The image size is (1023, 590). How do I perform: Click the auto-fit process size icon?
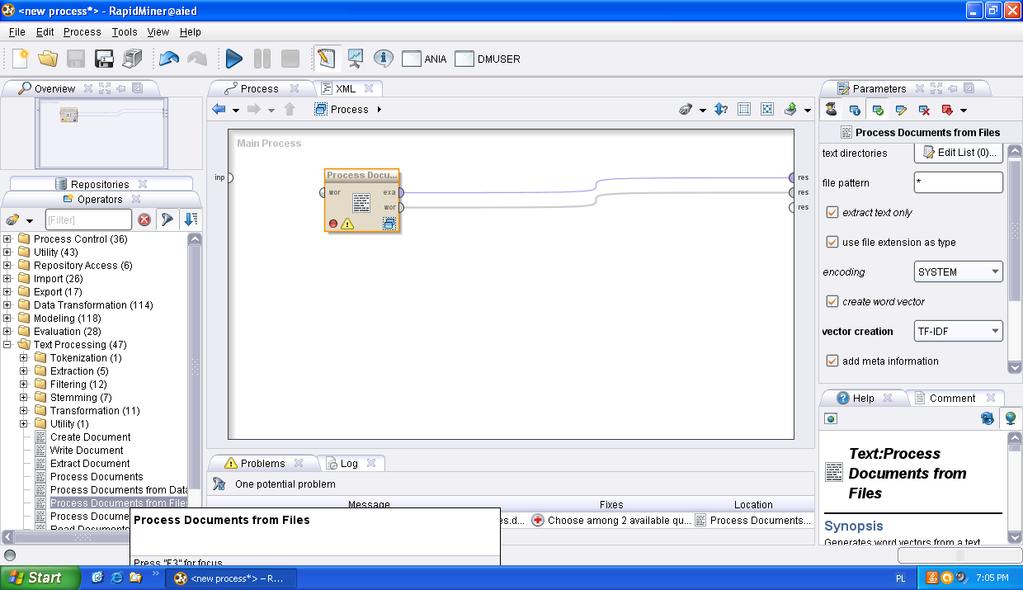point(767,109)
